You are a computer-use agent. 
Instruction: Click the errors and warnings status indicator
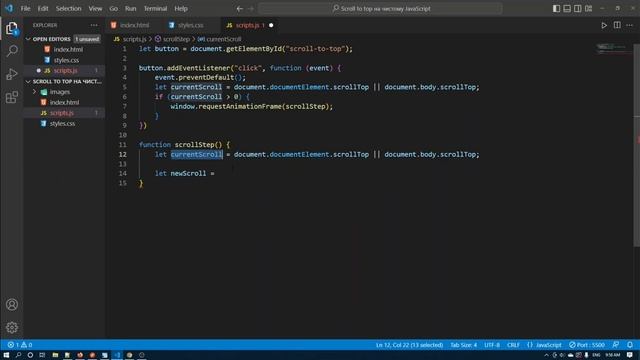coord(20,345)
